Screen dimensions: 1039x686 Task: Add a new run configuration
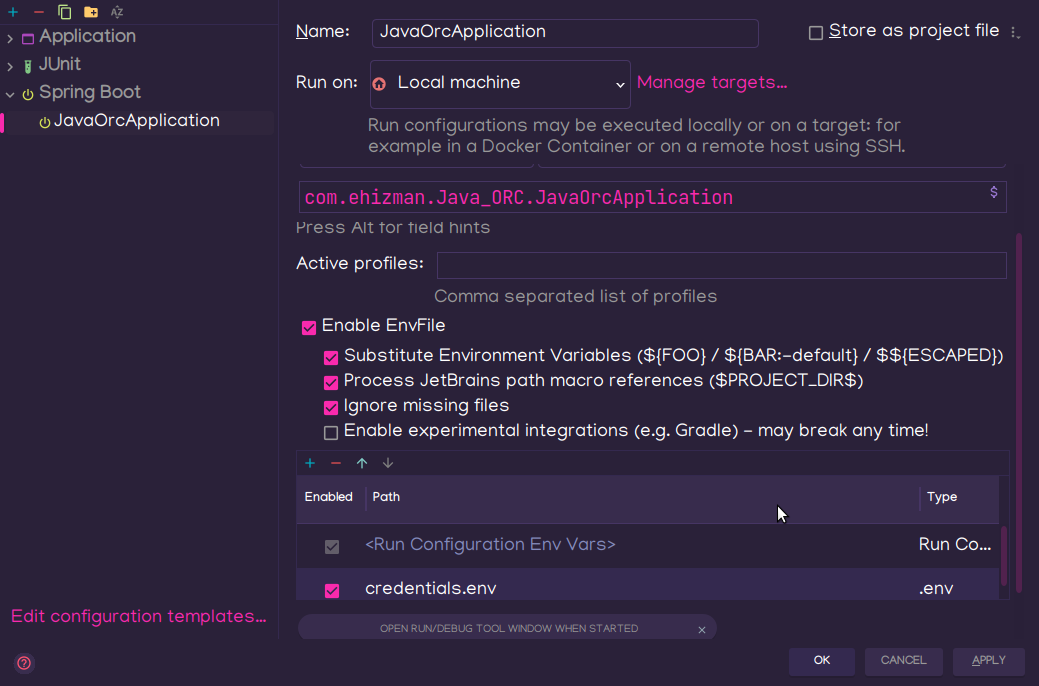tap(13, 12)
